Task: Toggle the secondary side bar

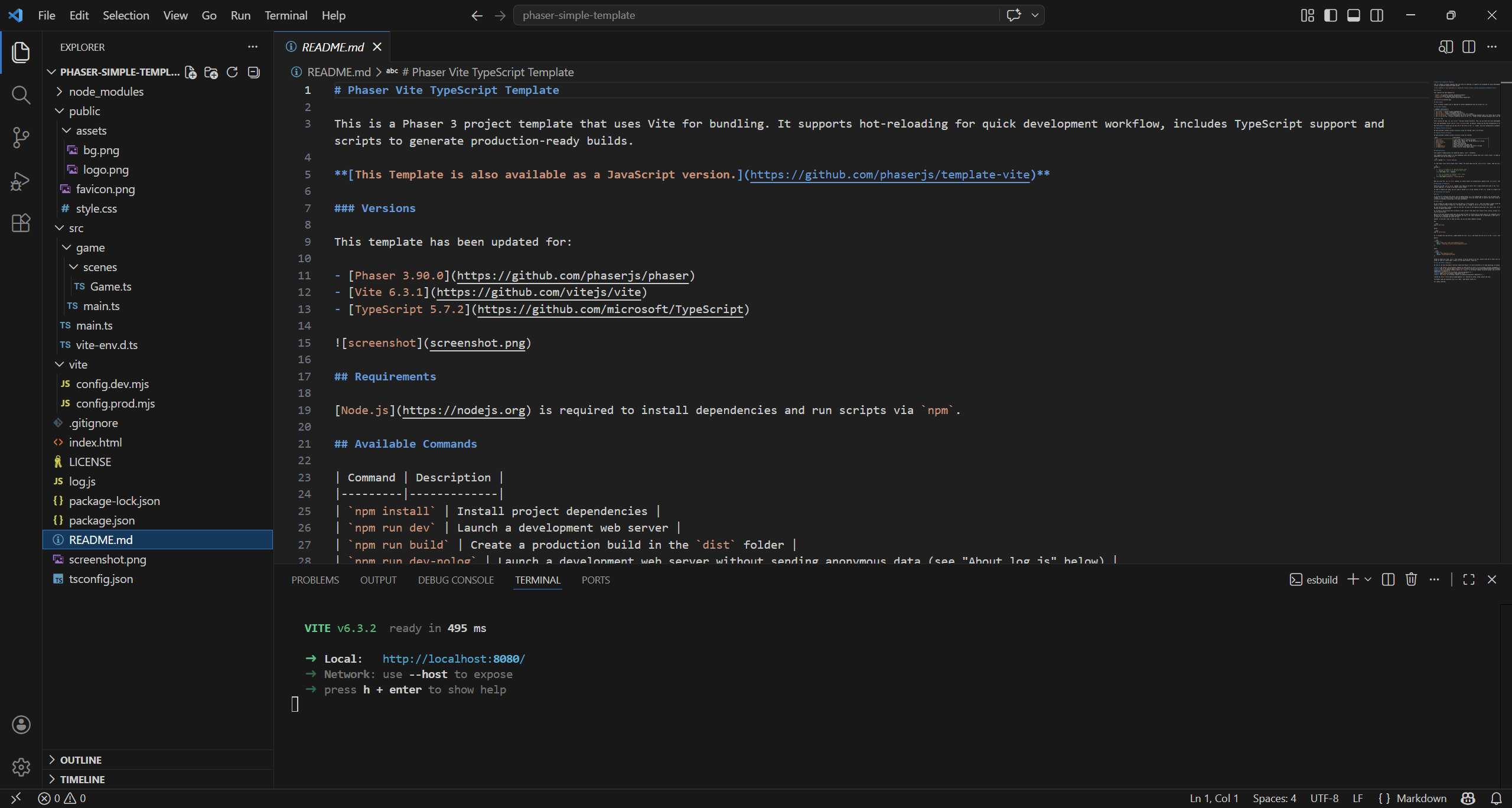Action: pyautogui.click(x=1377, y=15)
